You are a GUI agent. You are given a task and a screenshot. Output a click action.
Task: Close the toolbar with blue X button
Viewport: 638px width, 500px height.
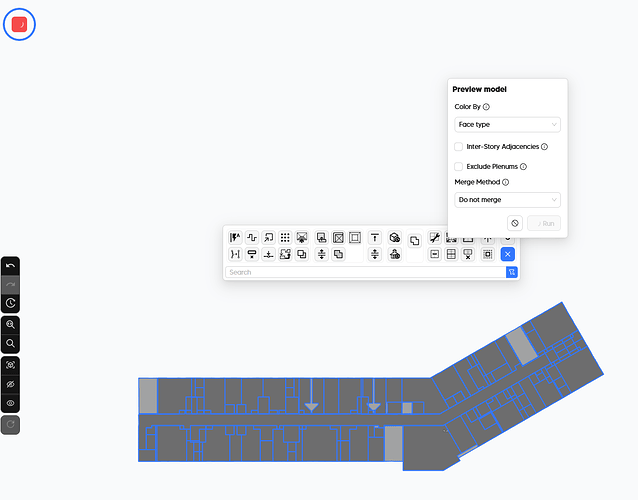coord(507,254)
